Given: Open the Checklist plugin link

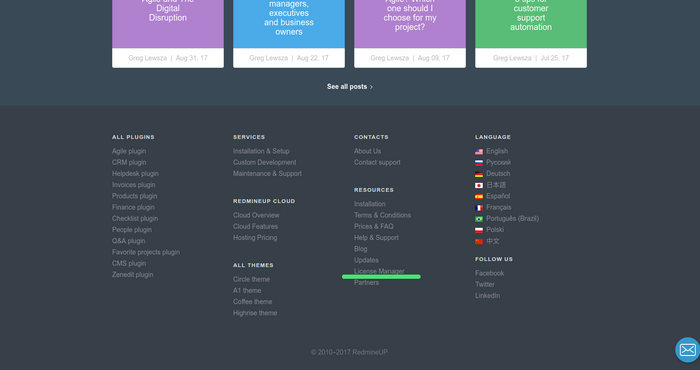Looking at the screenshot, I should 135,218.
